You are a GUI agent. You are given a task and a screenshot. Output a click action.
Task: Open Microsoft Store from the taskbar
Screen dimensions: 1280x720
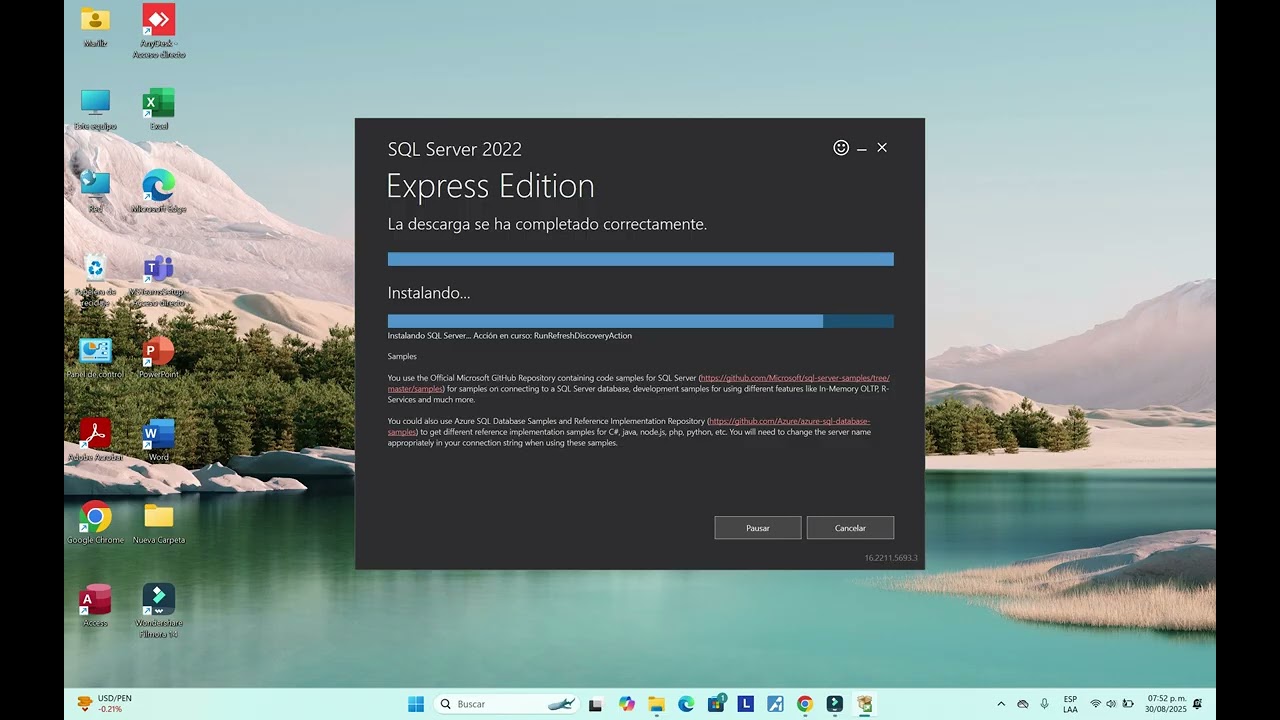[716, 704]
